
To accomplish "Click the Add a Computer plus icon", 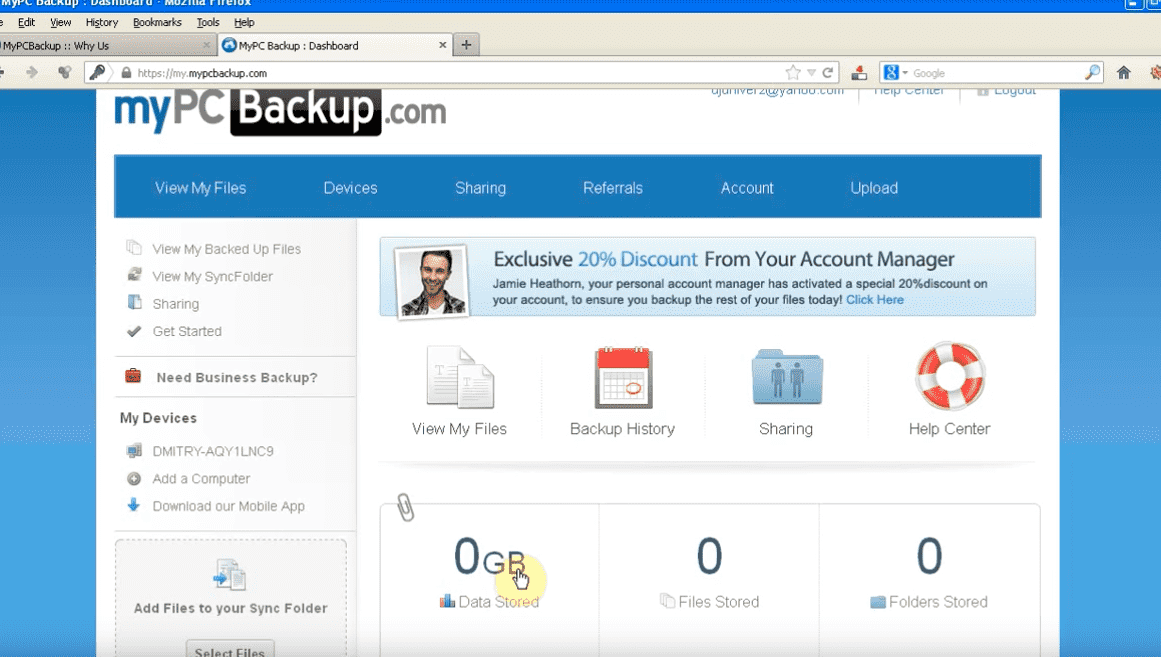I will pyautogui.click(x=134, y=479).
